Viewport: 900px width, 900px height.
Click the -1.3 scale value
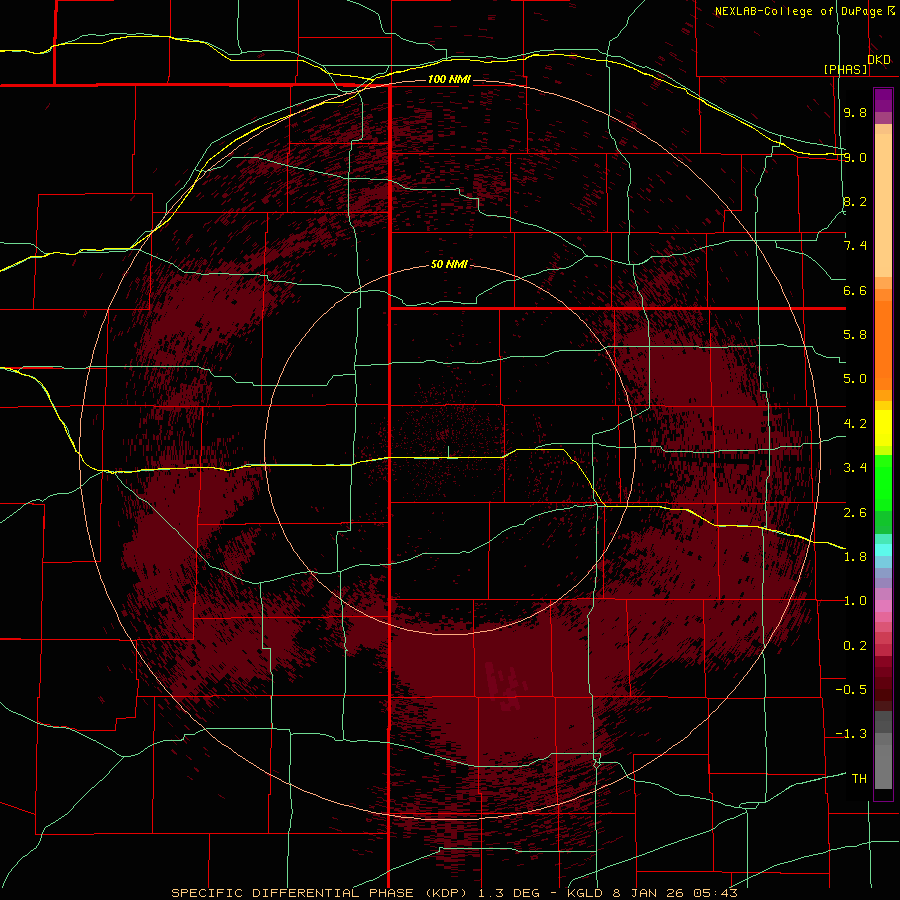click(851, 734)
